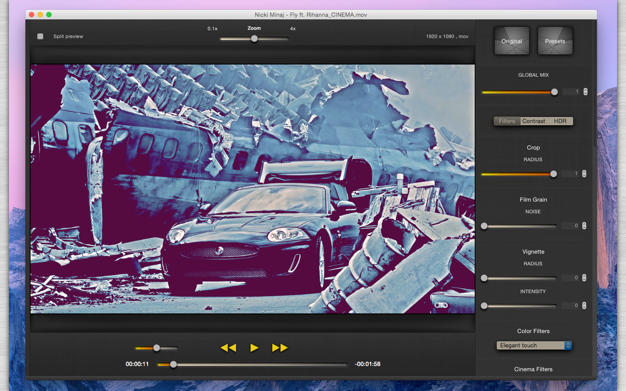
Task: Click the volume slider handle
Action: click(156, 348)
